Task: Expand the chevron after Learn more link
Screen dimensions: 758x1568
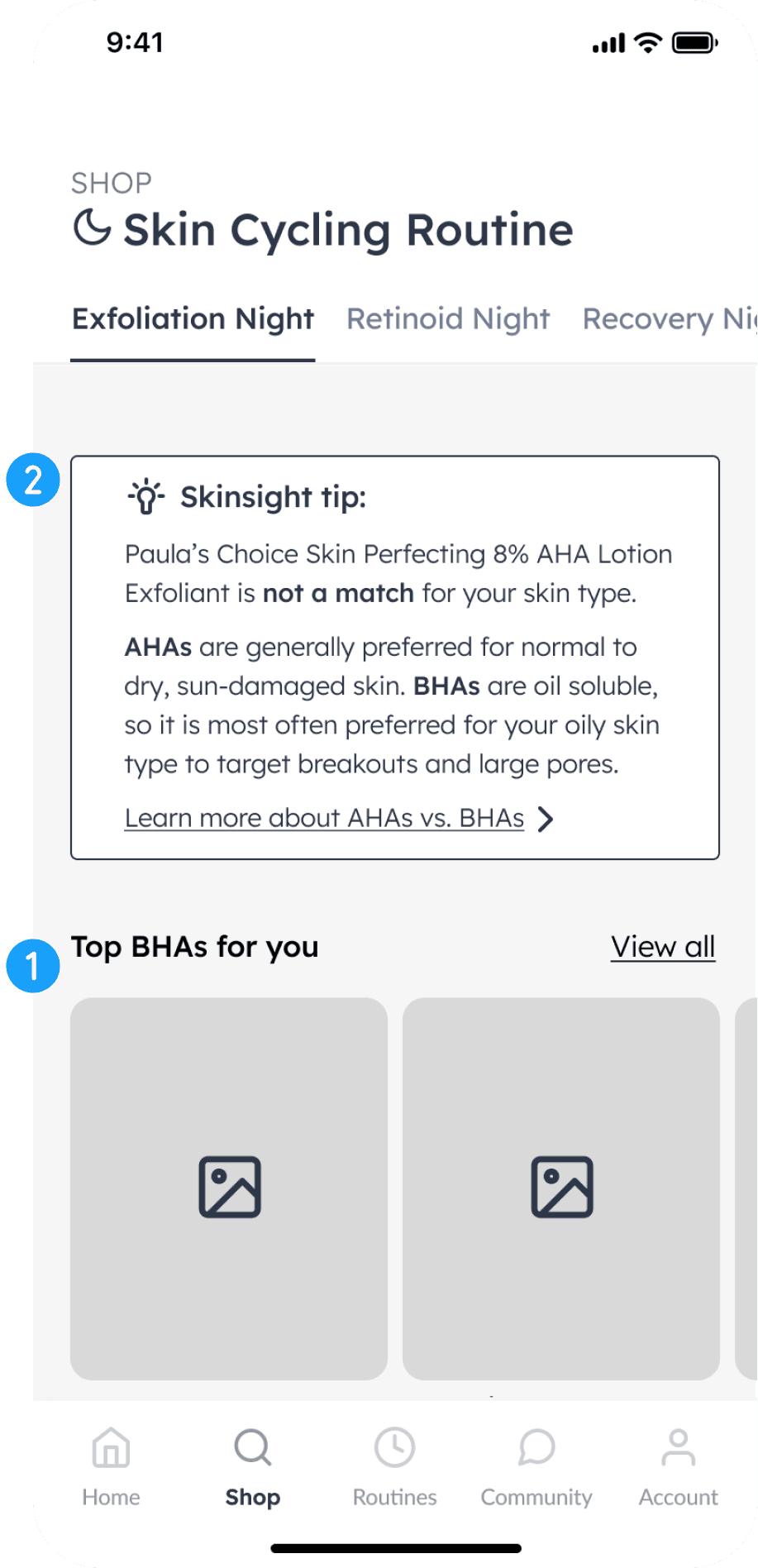Action: 546,820
